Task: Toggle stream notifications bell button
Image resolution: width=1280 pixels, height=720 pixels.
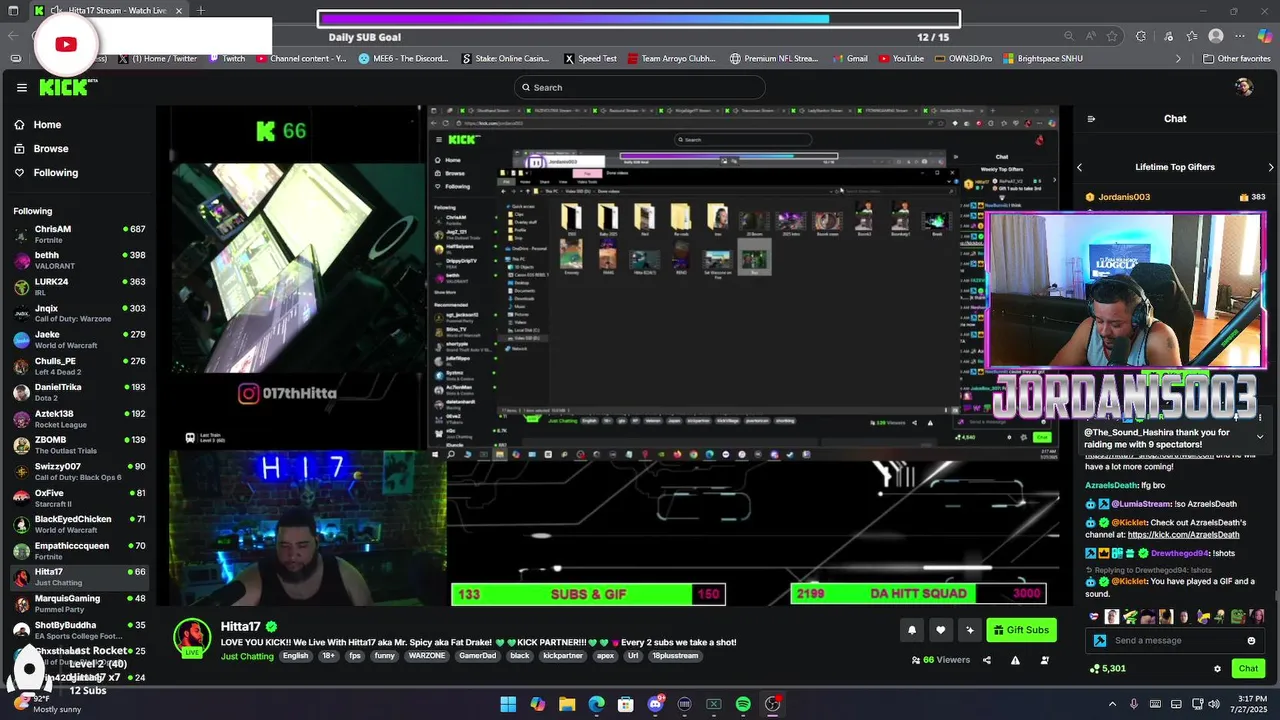Action: pos(912,630)
